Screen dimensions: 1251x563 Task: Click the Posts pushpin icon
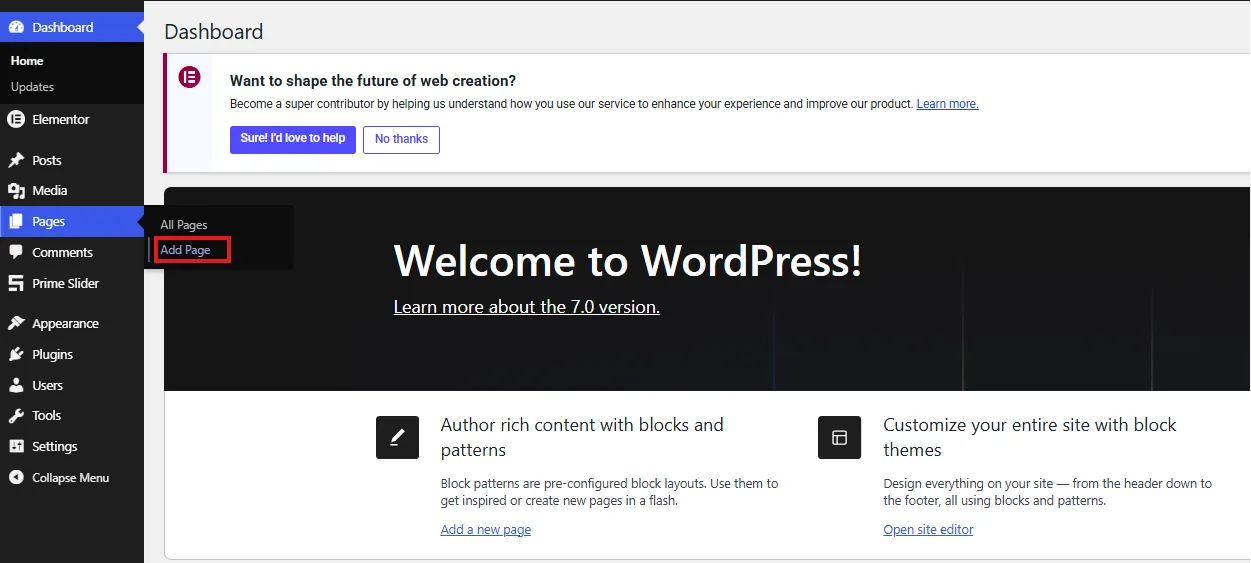pyautogui.click(x=16, y=160)
